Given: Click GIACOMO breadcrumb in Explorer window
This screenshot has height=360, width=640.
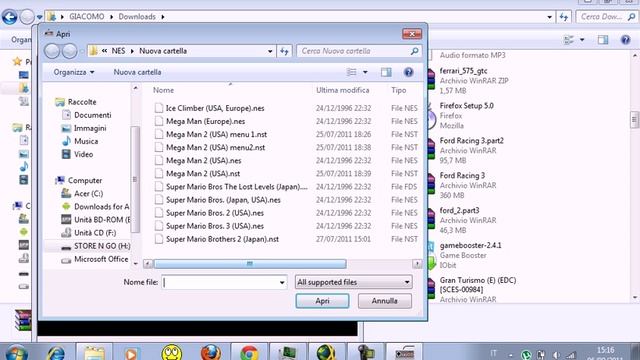Looking at the screenshot, I should (87, 17).
